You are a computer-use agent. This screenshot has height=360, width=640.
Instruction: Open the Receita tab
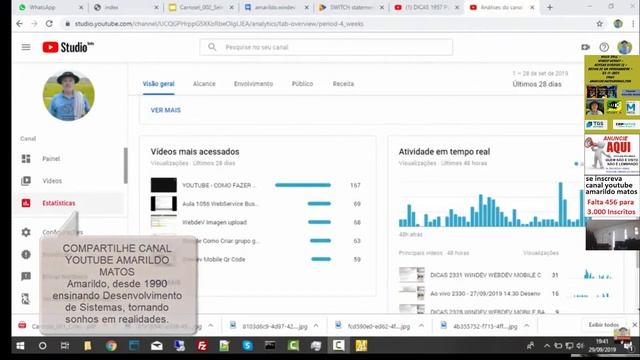pos(343,84)
